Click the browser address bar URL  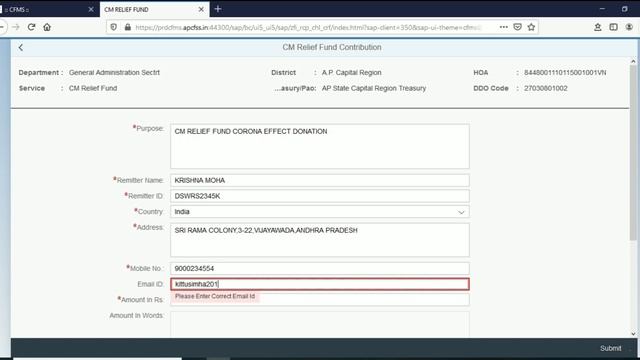(308, 27)
